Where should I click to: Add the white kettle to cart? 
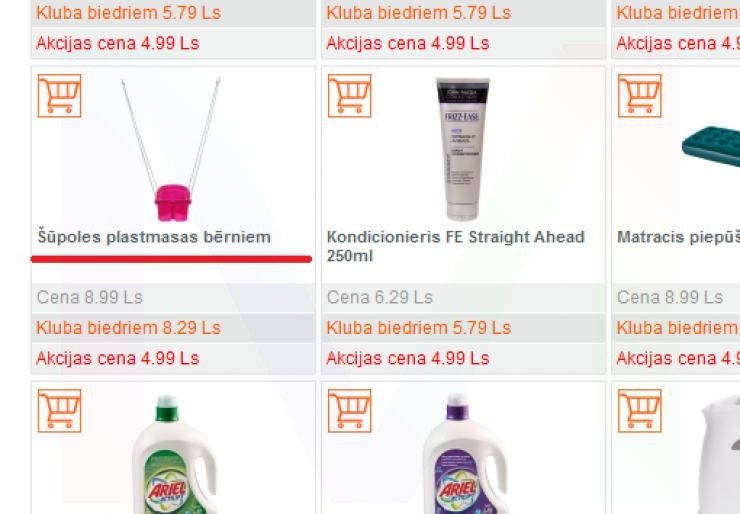coord(640,411)
